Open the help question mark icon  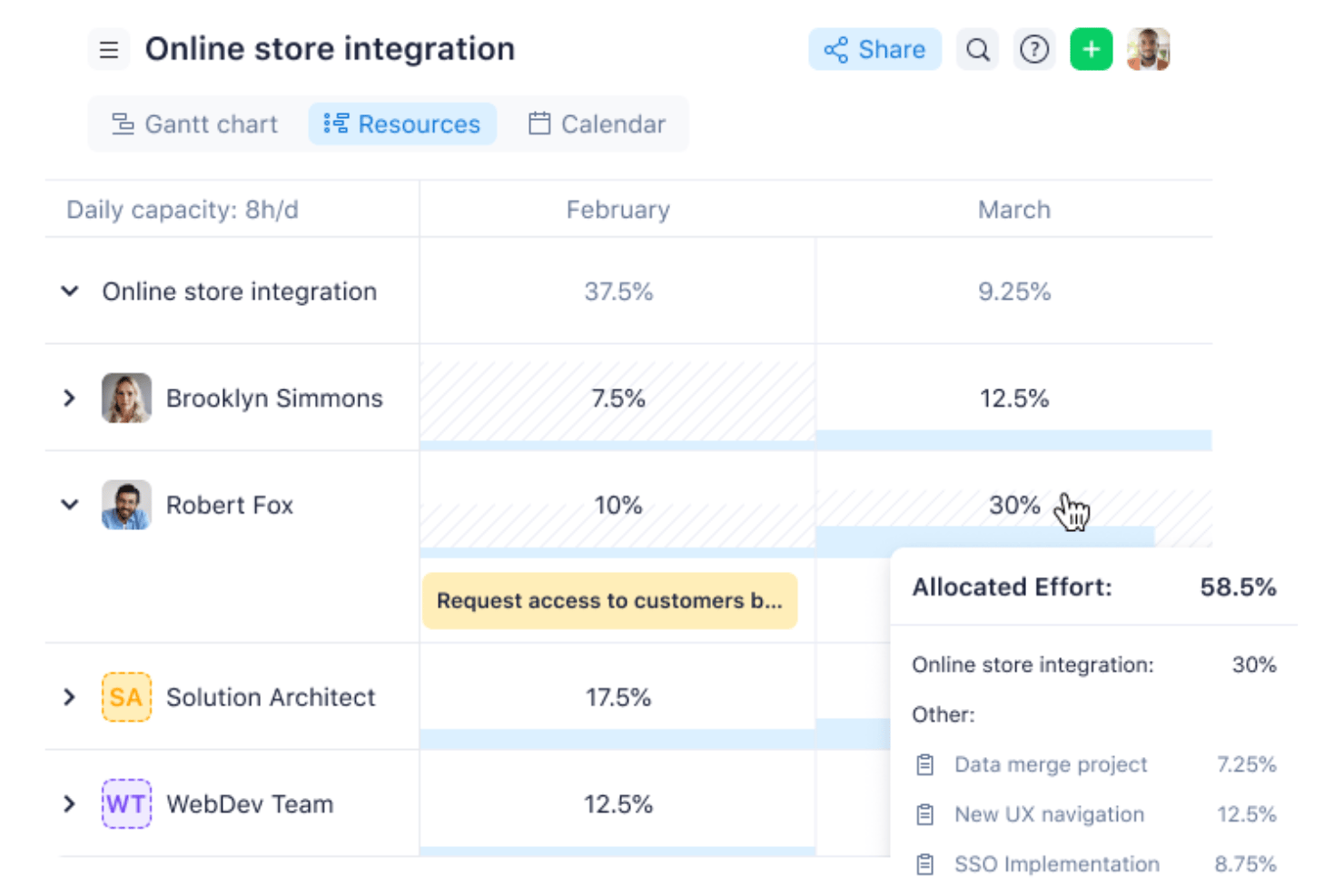pyautogui.click(x=1034, y=49)
